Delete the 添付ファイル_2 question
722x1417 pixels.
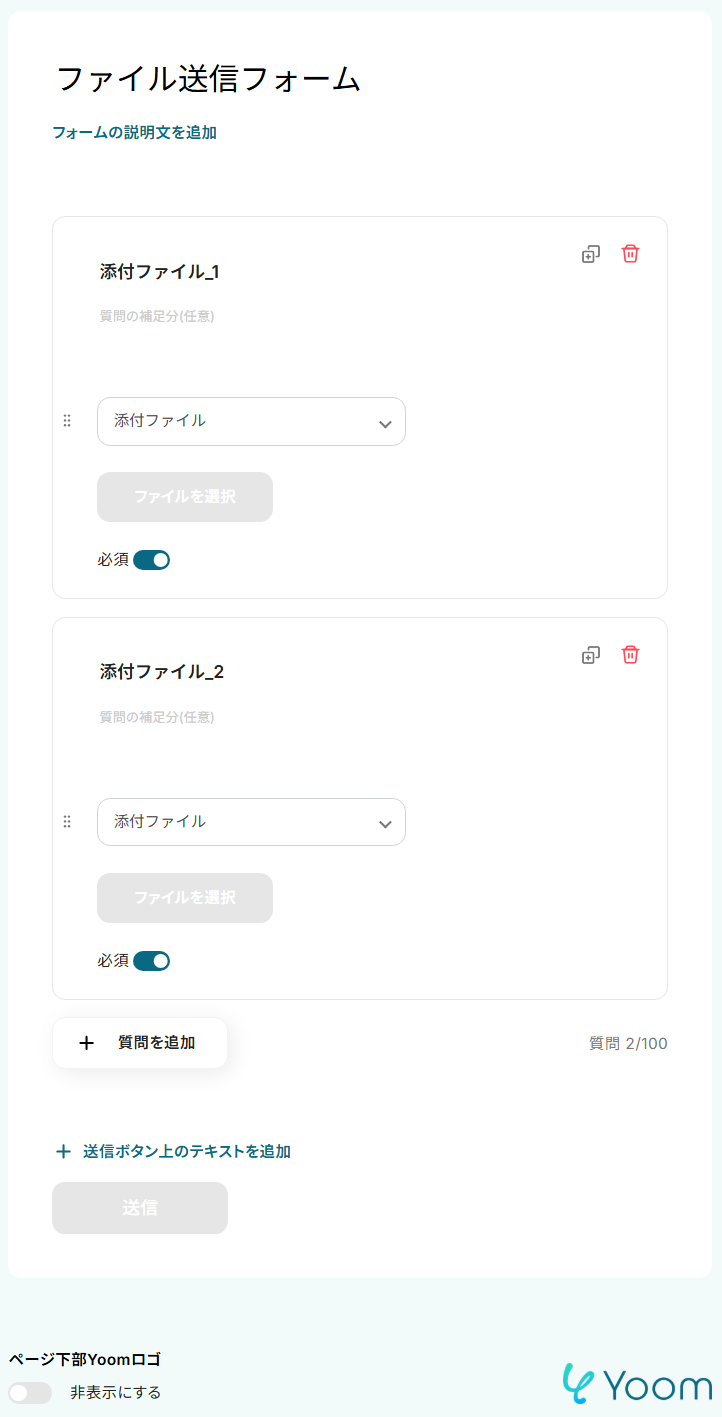(x=630, y=655)
